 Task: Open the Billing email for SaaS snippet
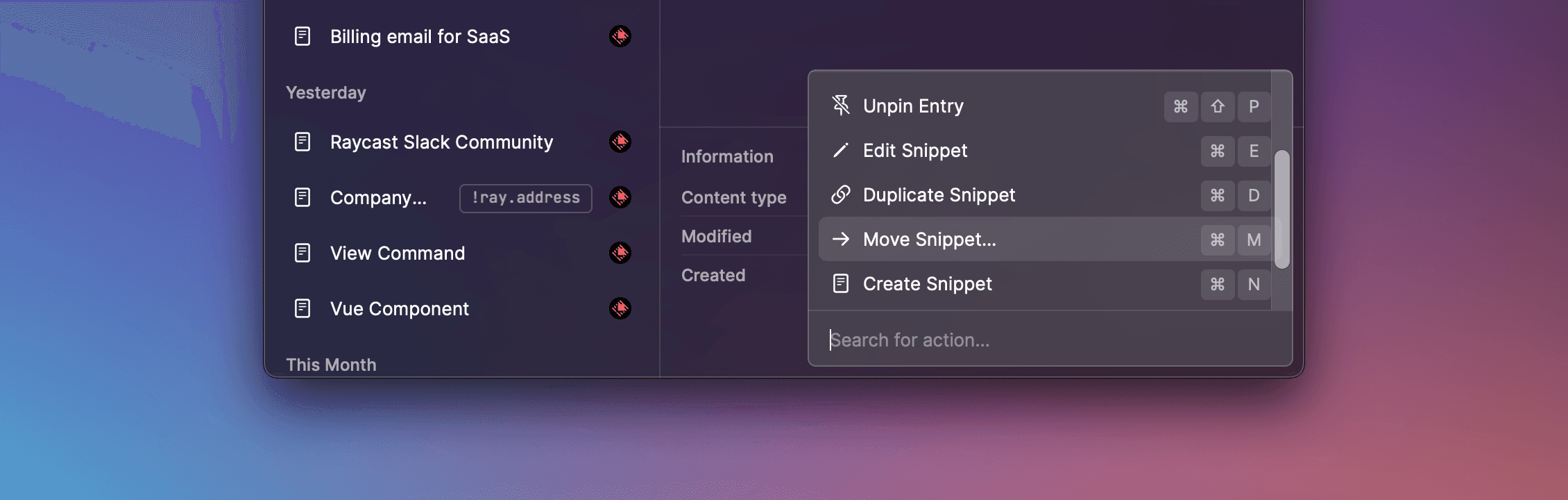461,36
